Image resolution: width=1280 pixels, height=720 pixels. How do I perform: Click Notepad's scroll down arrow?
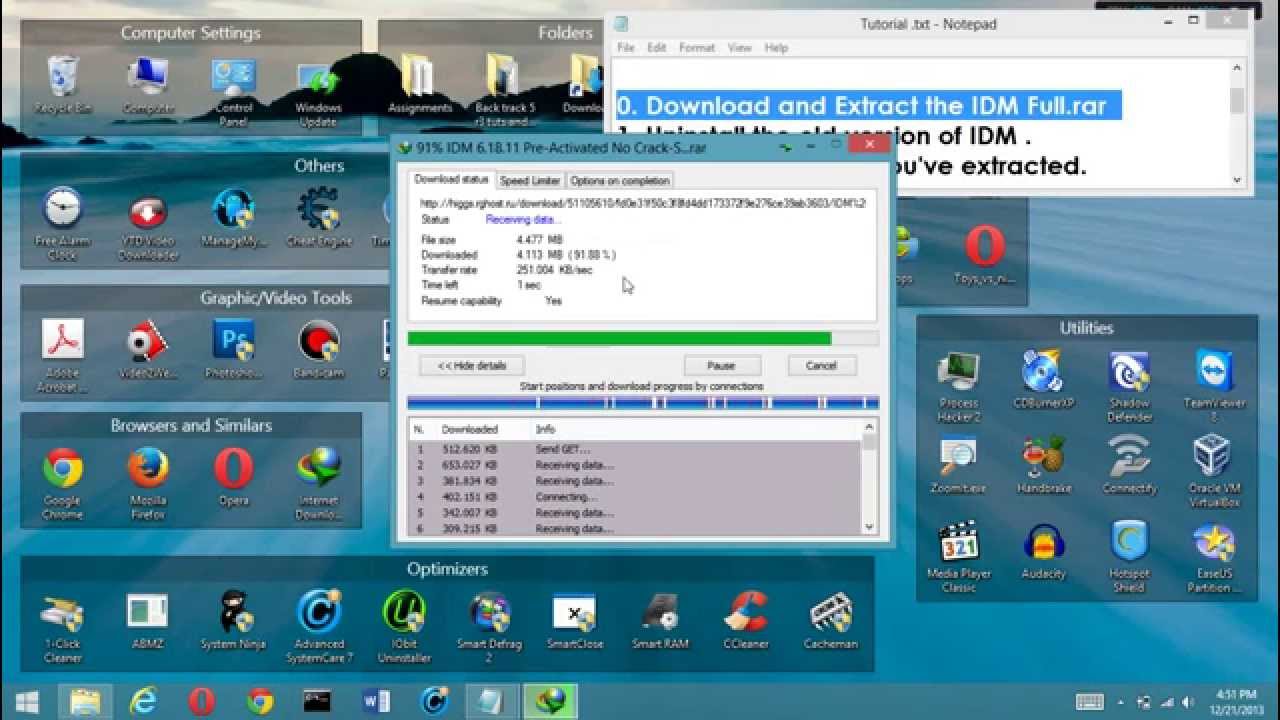tap(1237, 179)
